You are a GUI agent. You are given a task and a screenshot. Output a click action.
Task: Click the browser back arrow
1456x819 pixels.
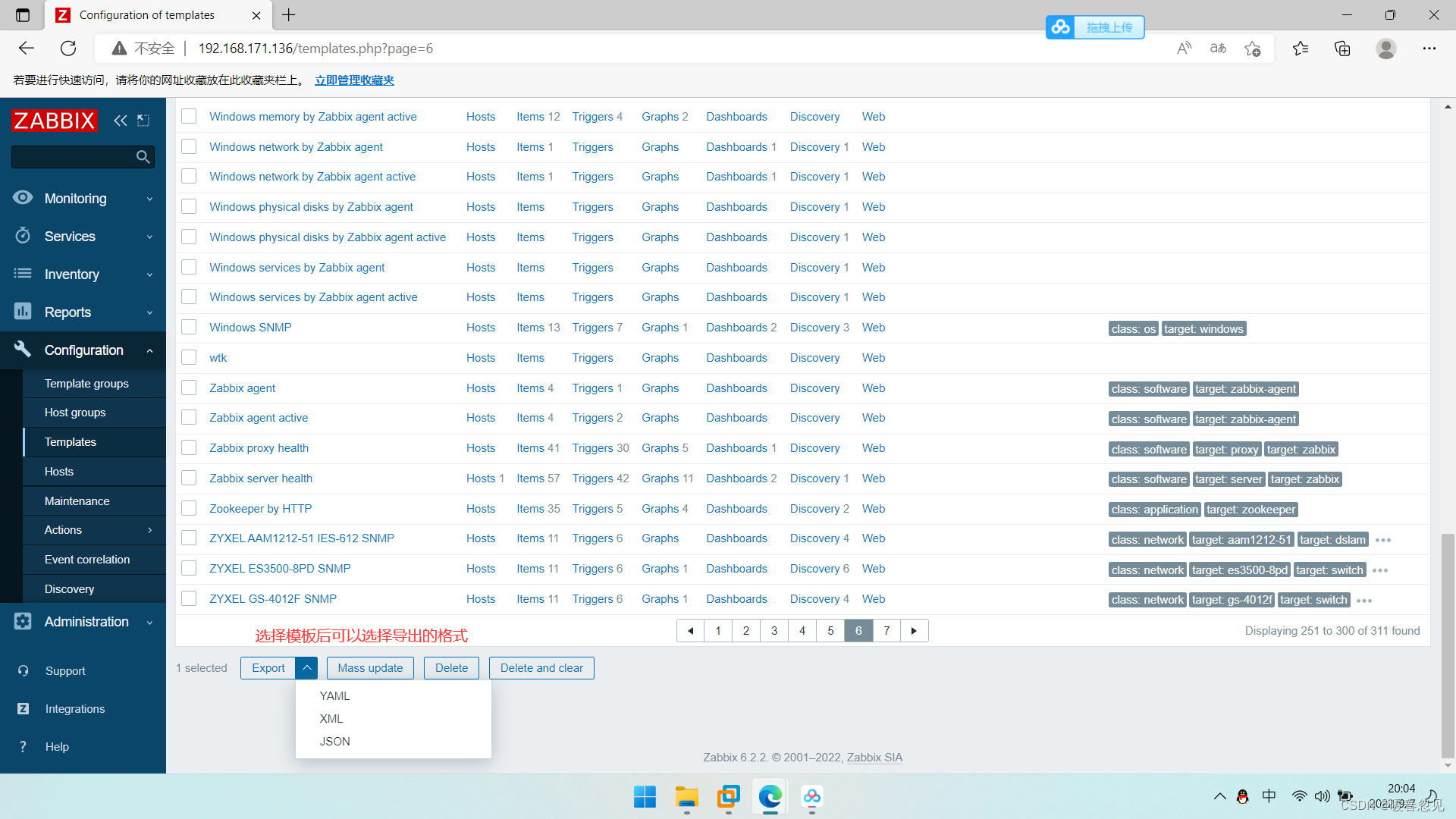click(27, 49)
